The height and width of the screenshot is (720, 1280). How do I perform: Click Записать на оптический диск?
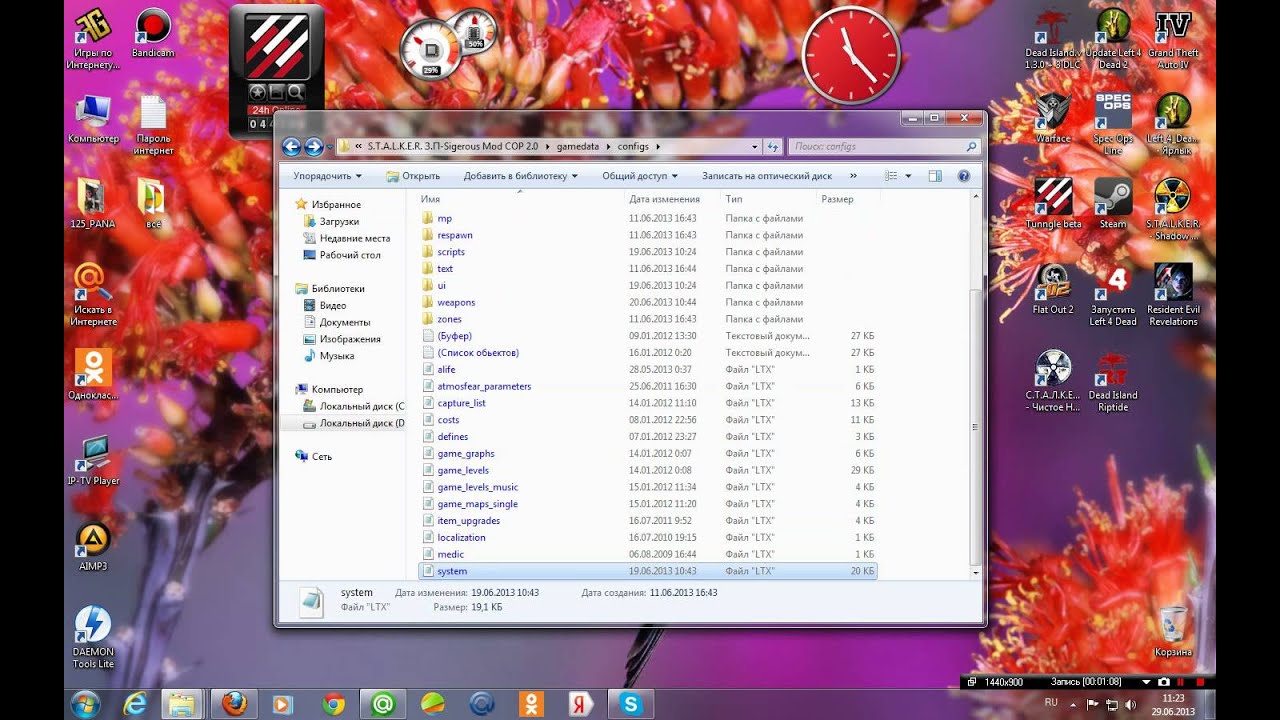point(767,176)
